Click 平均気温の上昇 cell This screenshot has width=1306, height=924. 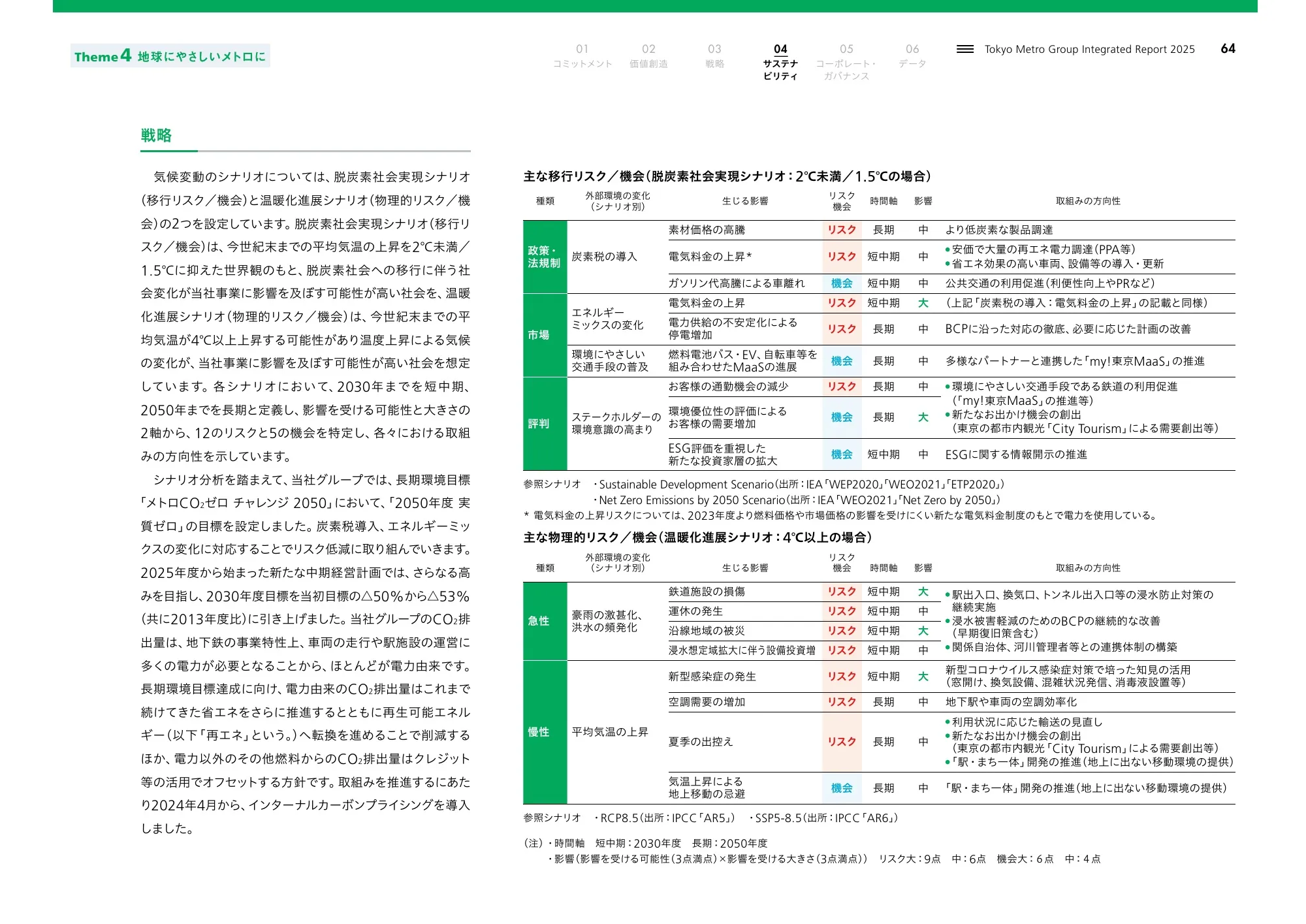(610, 732)
